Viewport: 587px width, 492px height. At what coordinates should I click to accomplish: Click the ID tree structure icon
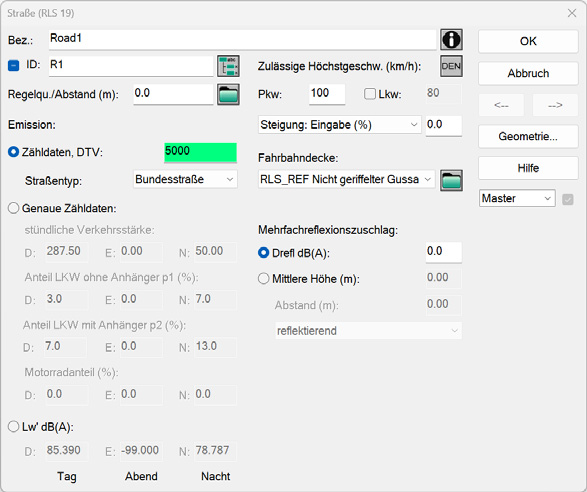(228, 66)
